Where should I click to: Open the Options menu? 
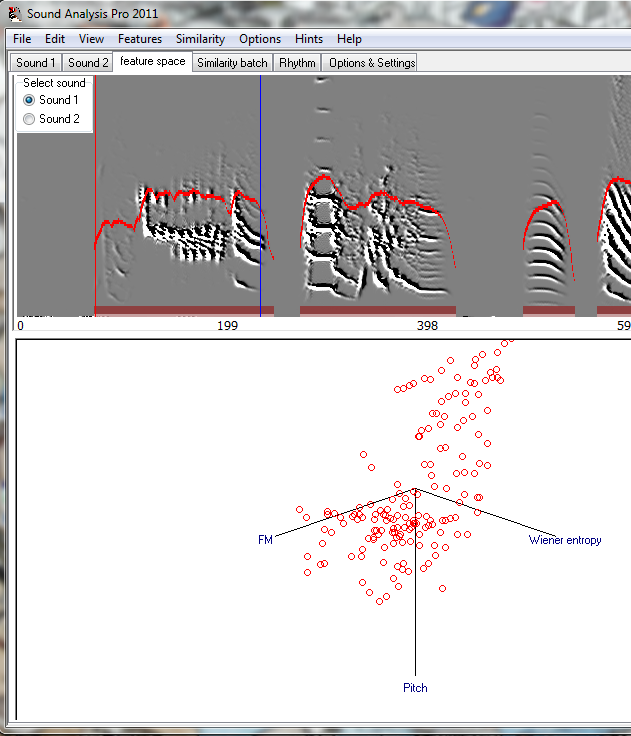(260, 39)
